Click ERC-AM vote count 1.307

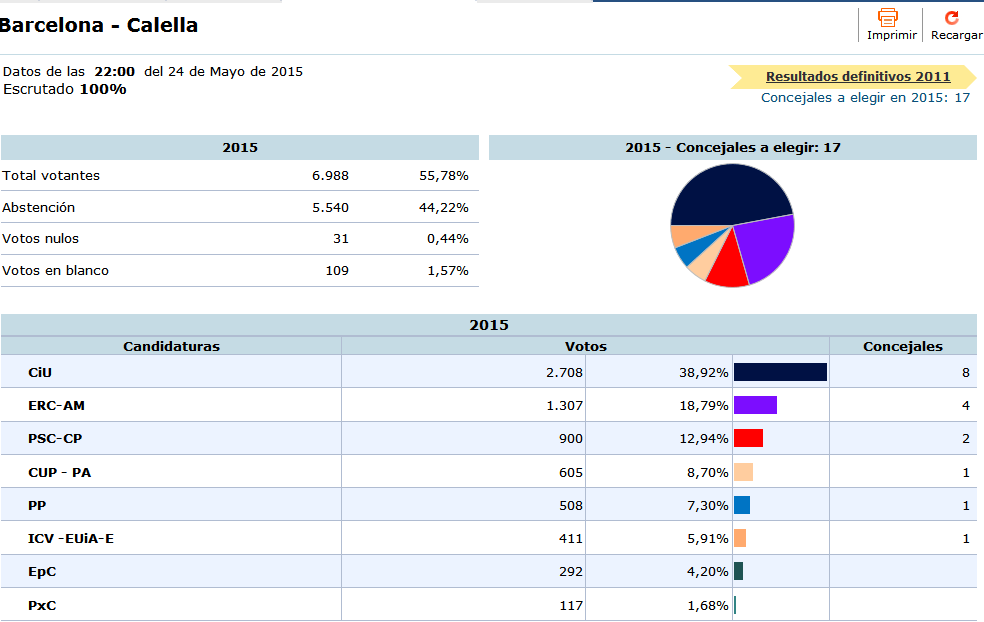click(564, 406)
